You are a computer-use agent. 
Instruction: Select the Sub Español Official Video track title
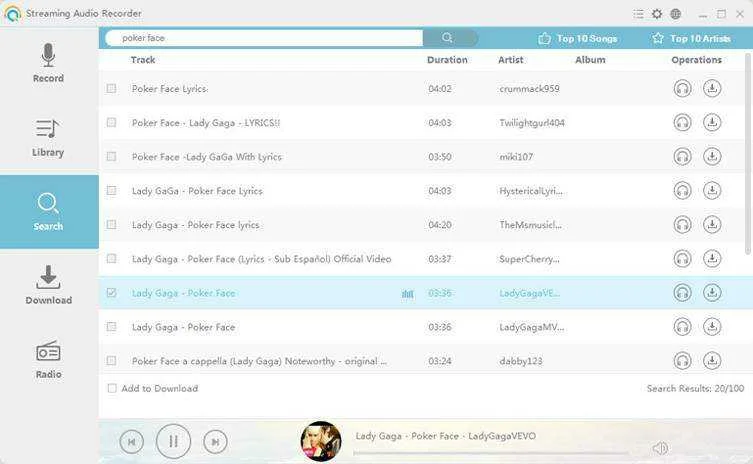[261, 259]
